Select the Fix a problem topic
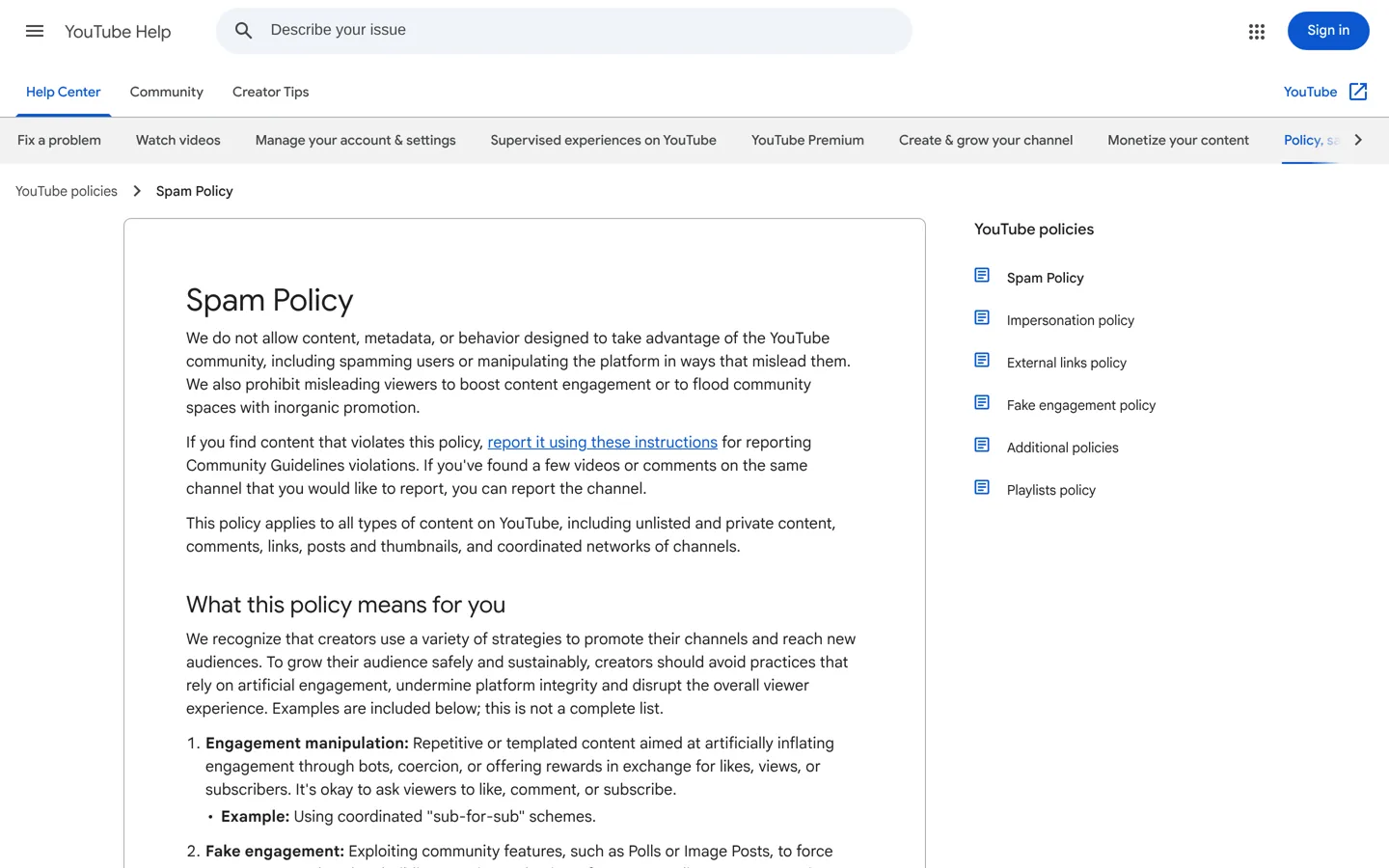1389x868 pixels. click(x=59, y=140)
